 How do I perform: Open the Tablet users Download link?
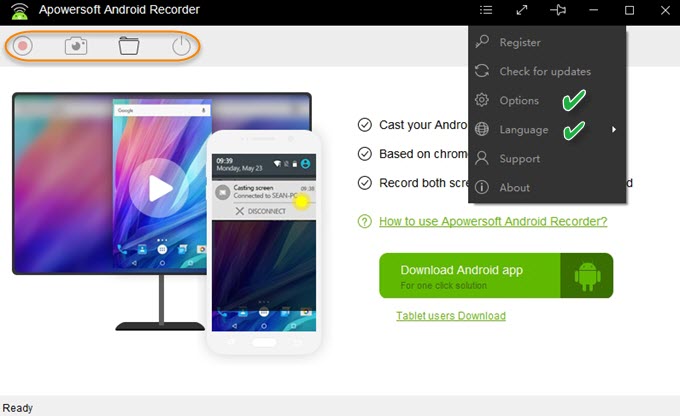pos(451,316)
